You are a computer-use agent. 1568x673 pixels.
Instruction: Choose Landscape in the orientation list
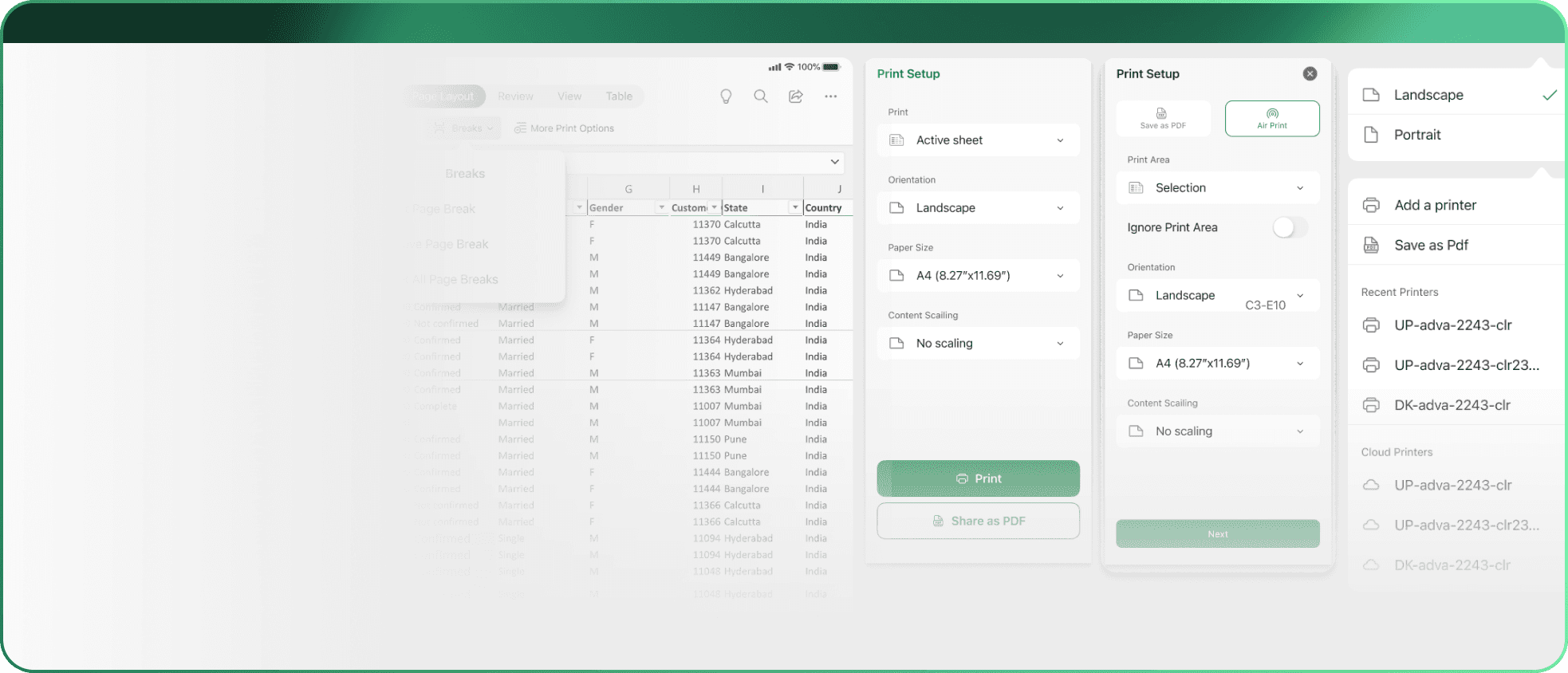click(1458, 95)
